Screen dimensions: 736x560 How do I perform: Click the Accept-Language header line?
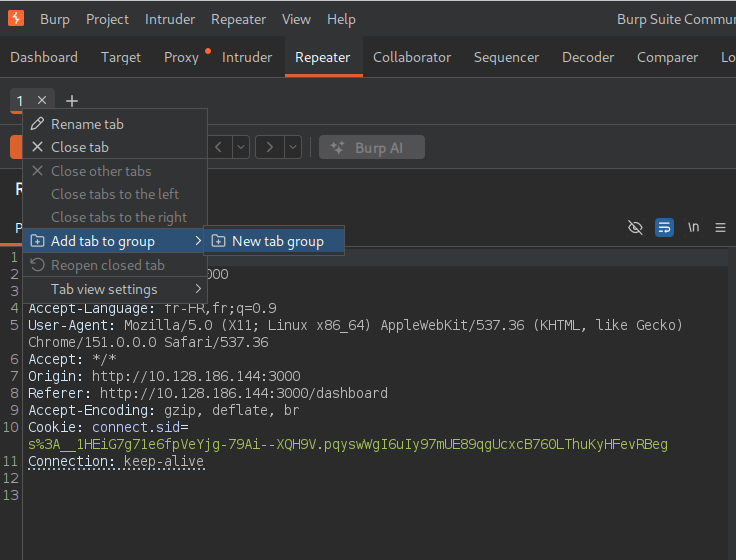[x=152, y=308]
